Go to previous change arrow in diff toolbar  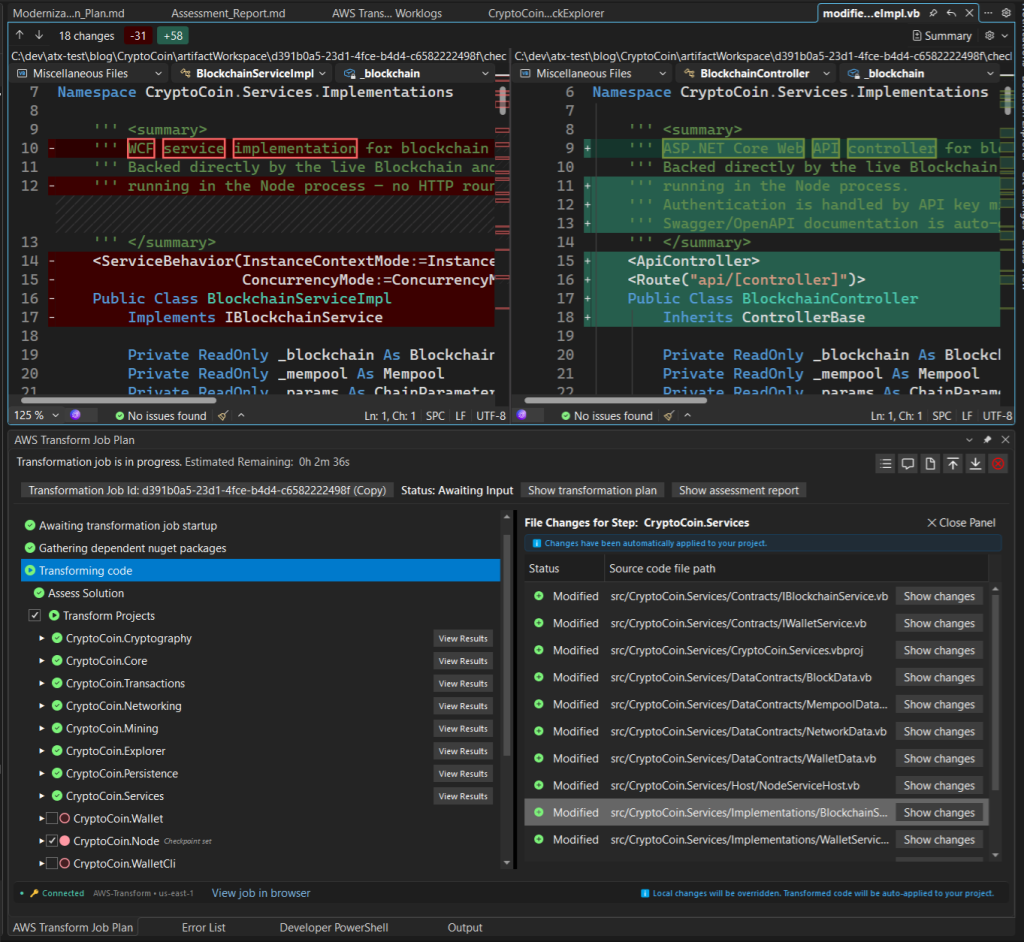tap(20, 35)
